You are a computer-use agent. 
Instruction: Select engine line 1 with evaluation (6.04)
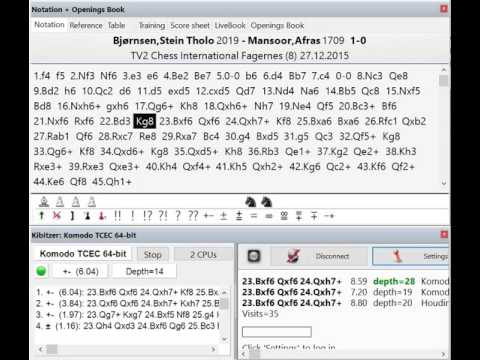click(x=128, y=292)
